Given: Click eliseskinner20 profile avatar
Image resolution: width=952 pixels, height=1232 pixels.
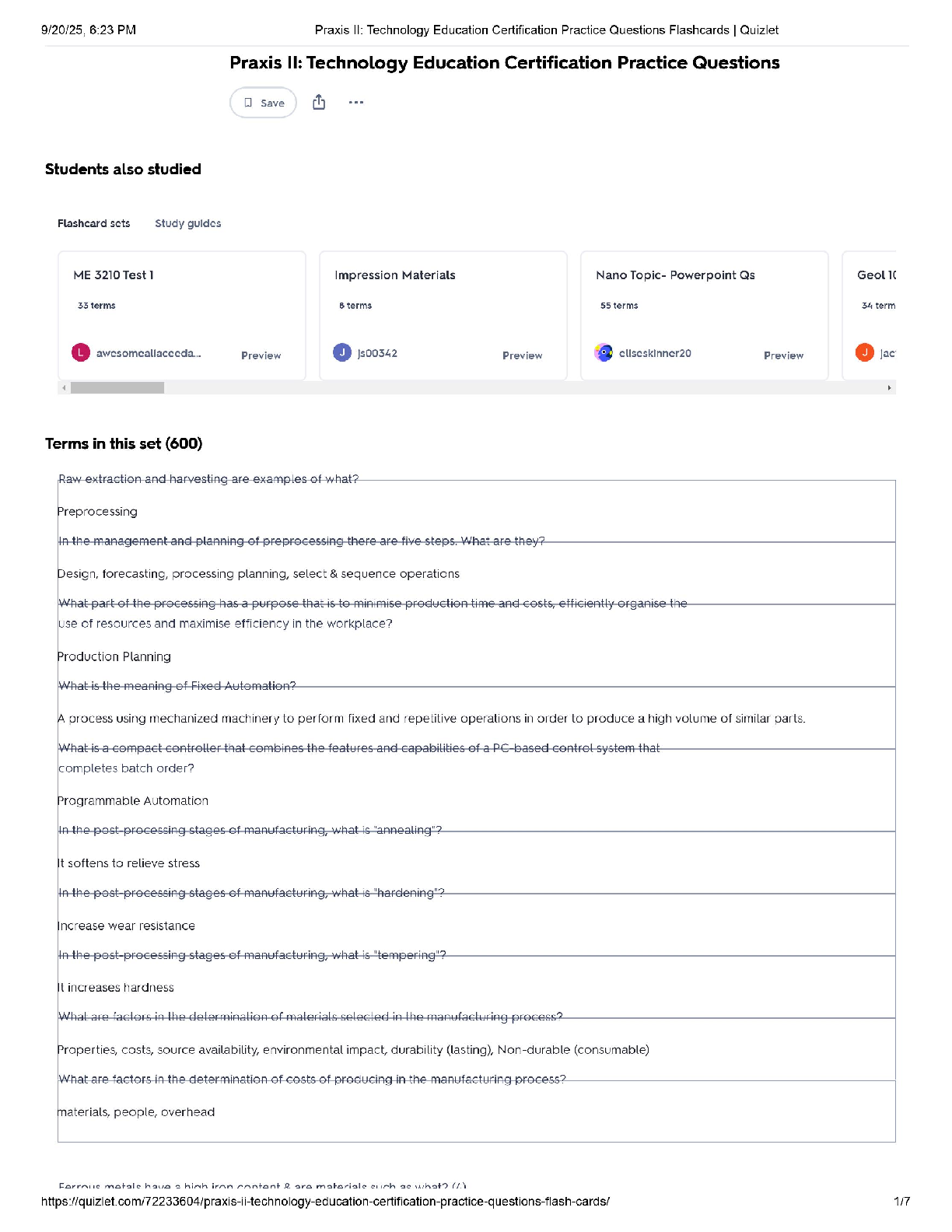Looking at the screenshot, I should (x=604, y=353).
